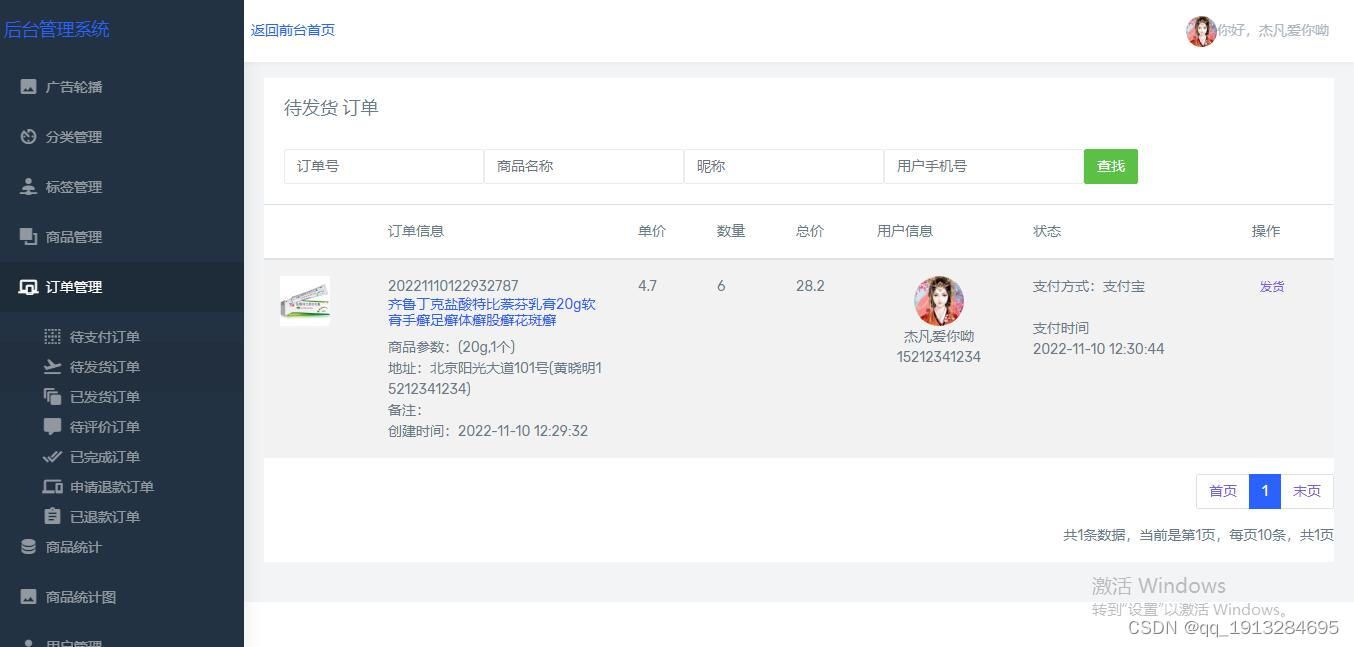Viewport: 1354px width, 647px height.
Task: Click the 已退款订单 clipboard icon
Action: (52, 517)
